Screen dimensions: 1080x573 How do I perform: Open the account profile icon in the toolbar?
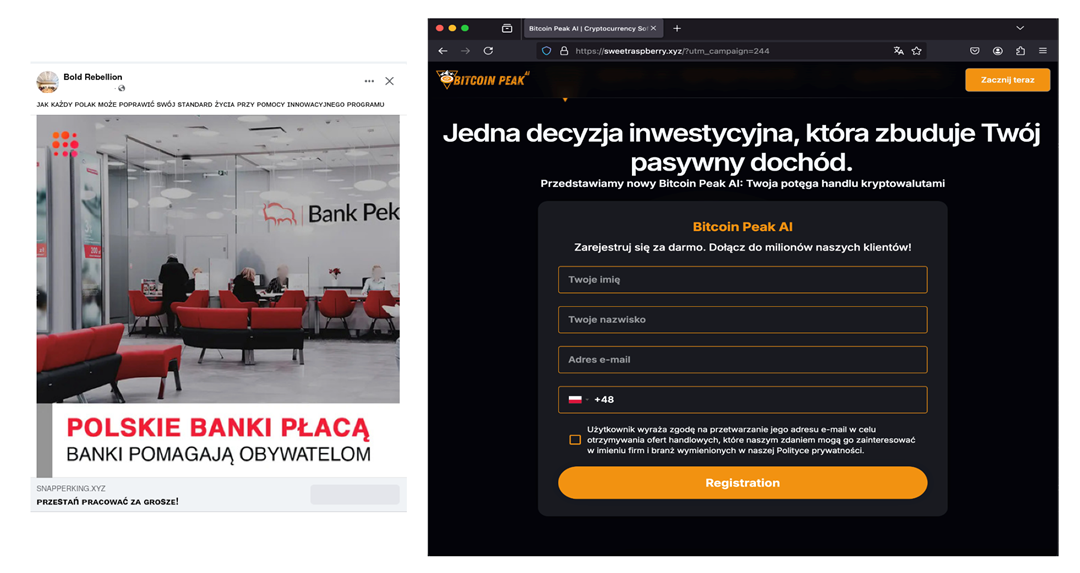pos(997,51)
